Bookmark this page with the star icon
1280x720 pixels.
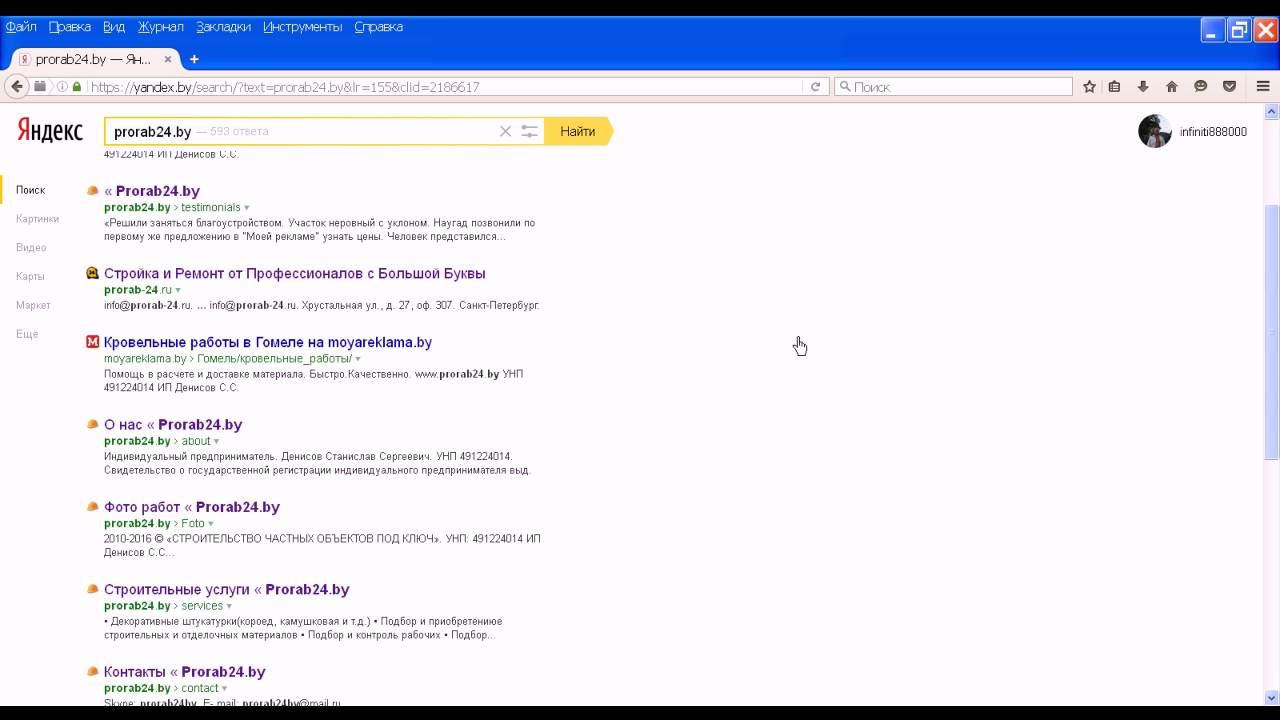tap(1089, 87)
